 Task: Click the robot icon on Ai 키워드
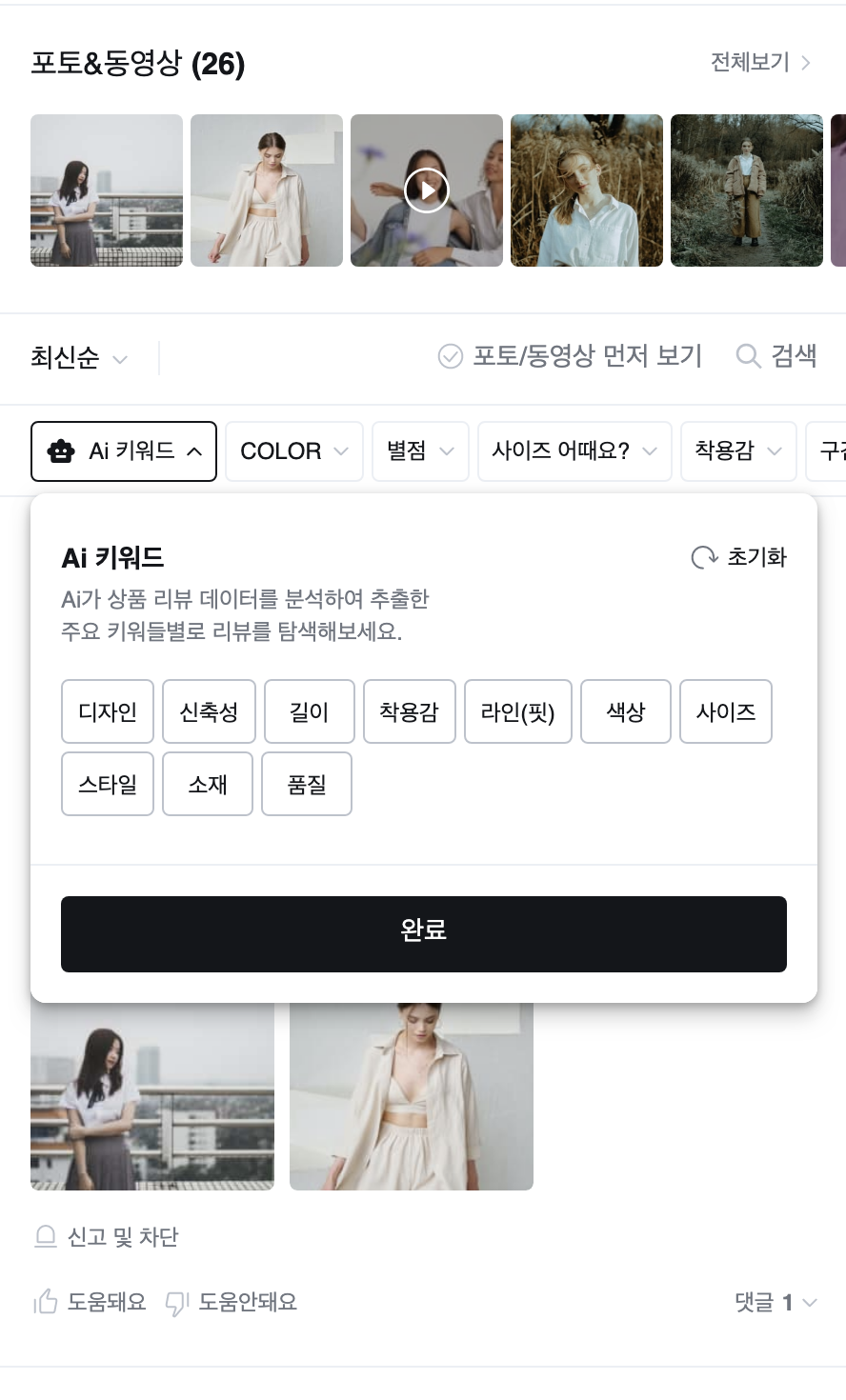tap(61, 451)
